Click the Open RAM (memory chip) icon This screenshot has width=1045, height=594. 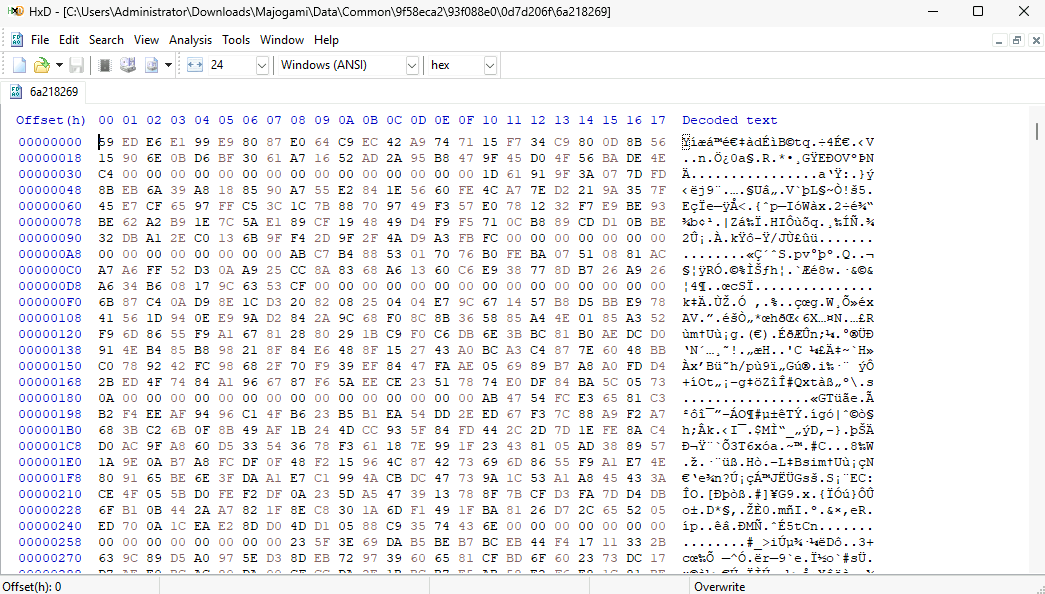[105, 65]
